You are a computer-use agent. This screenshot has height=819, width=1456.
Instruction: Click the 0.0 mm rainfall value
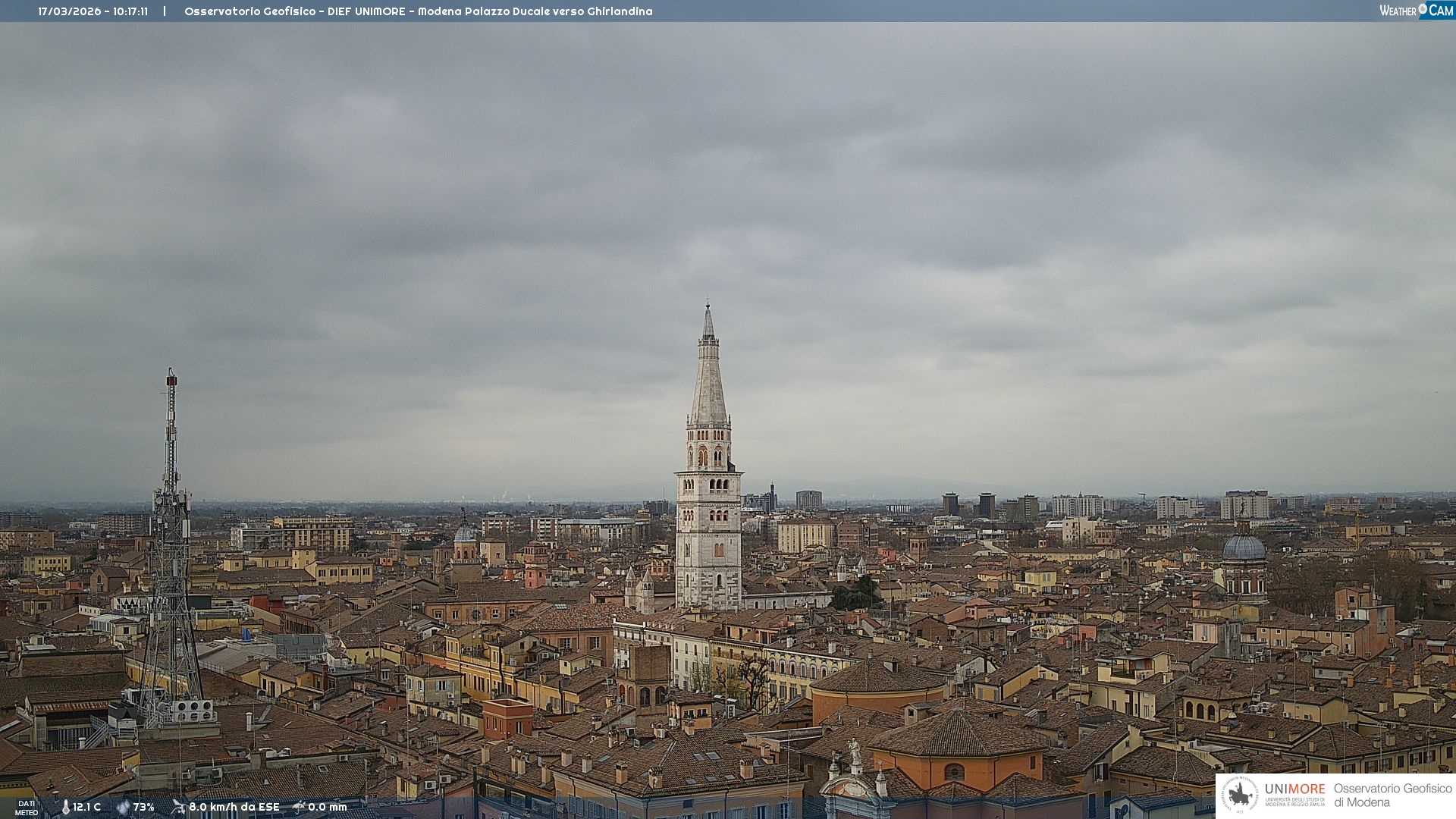click(x=327, y=808)
